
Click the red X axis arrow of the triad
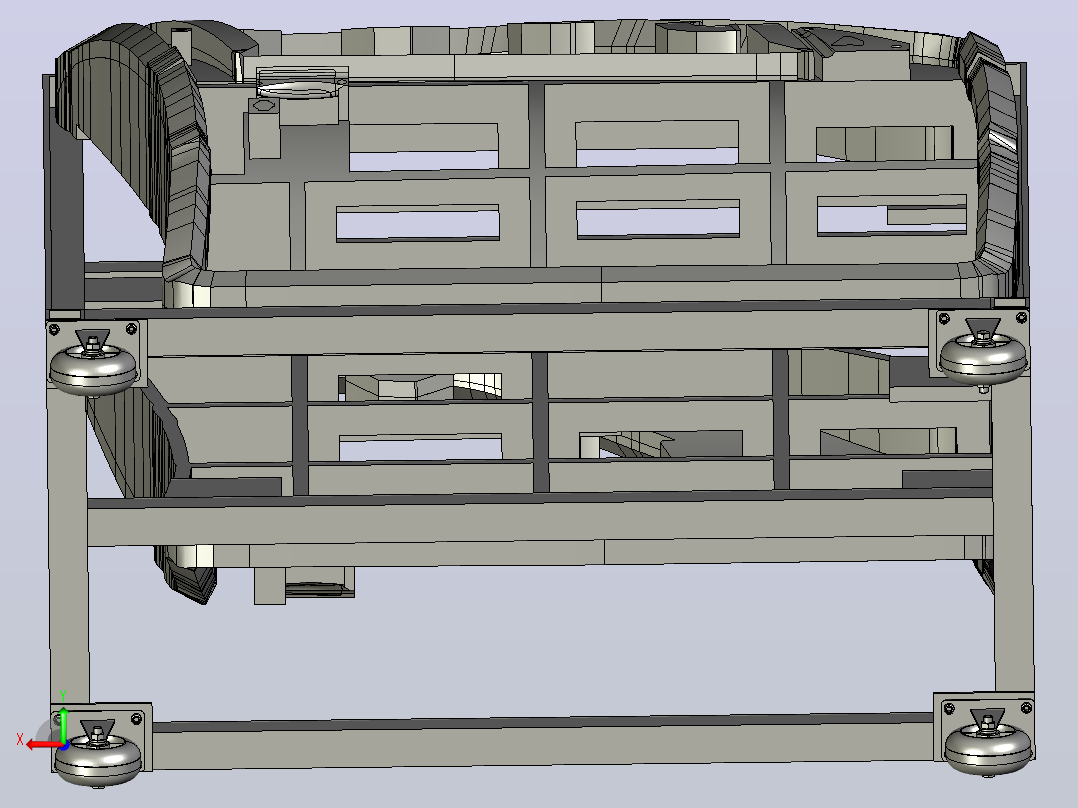pyautogui.click(x=43, y=745)
